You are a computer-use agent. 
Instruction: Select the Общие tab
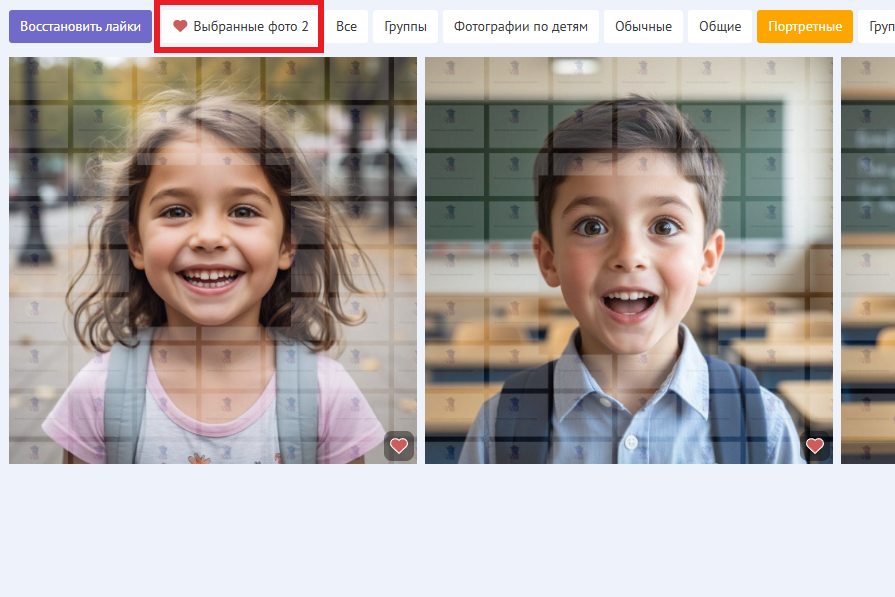(x=720, y=26)
